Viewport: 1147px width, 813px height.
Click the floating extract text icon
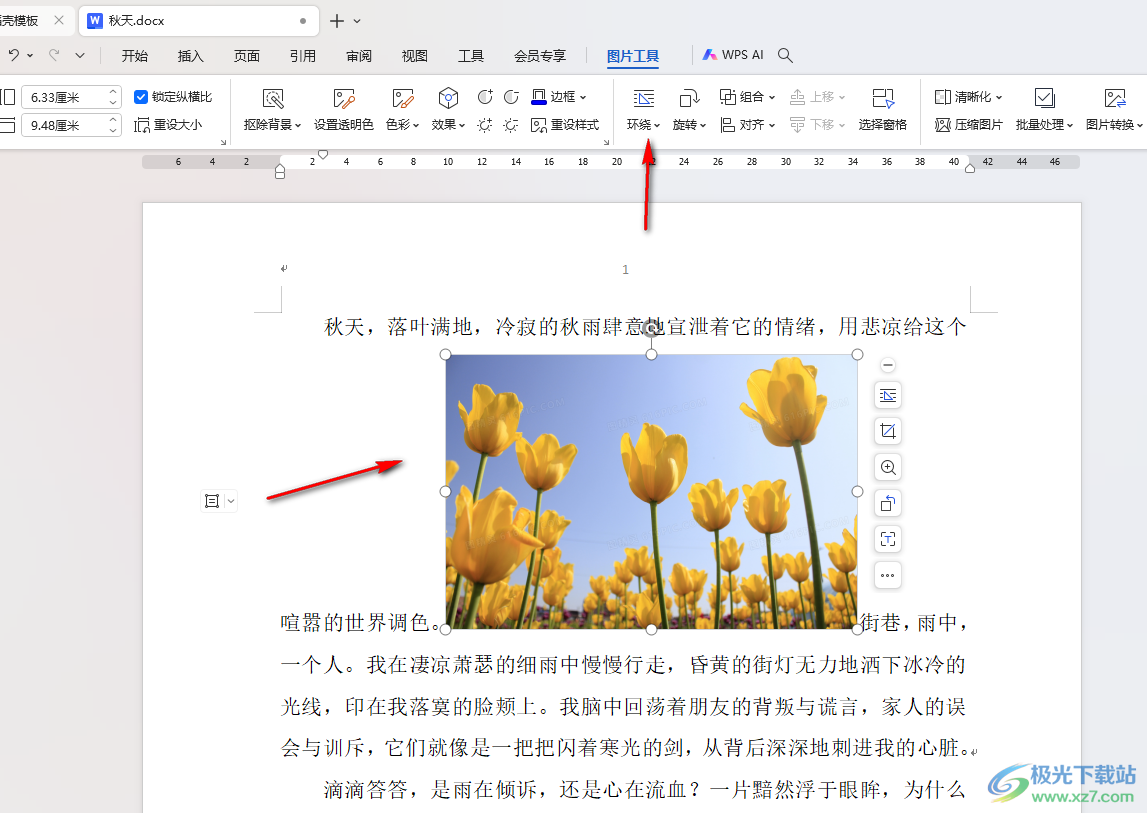coord(888,539)
